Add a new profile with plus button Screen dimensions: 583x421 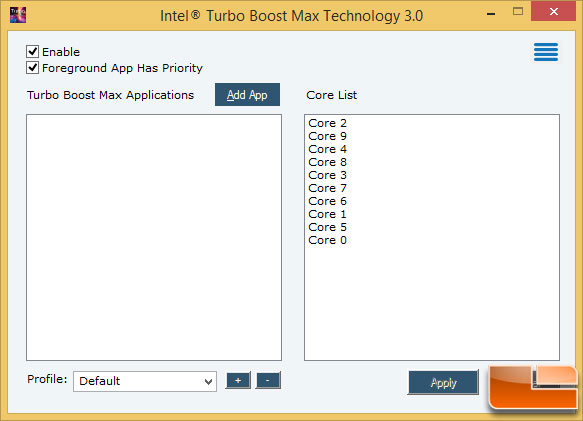[x=238, y=380]
